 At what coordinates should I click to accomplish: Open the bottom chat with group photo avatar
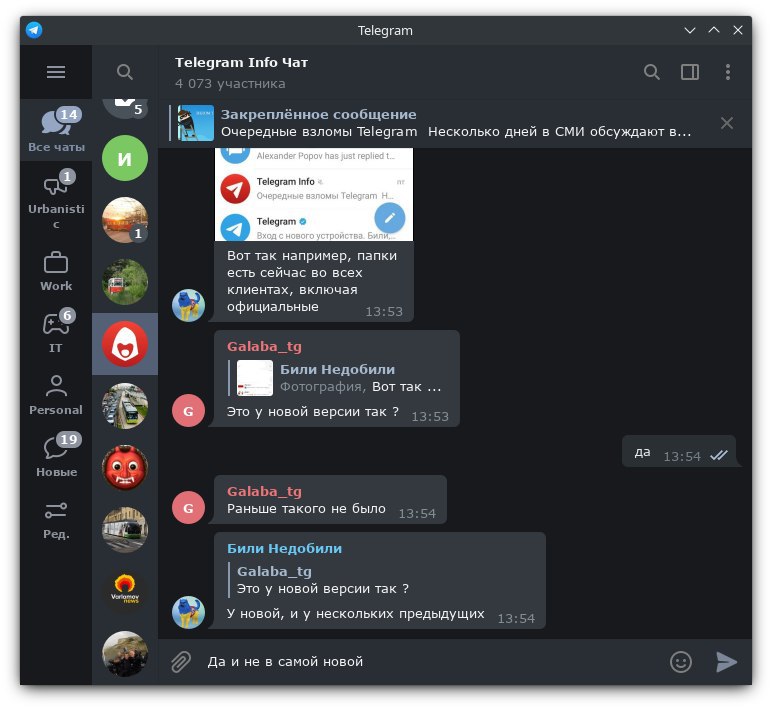(125, 654)
